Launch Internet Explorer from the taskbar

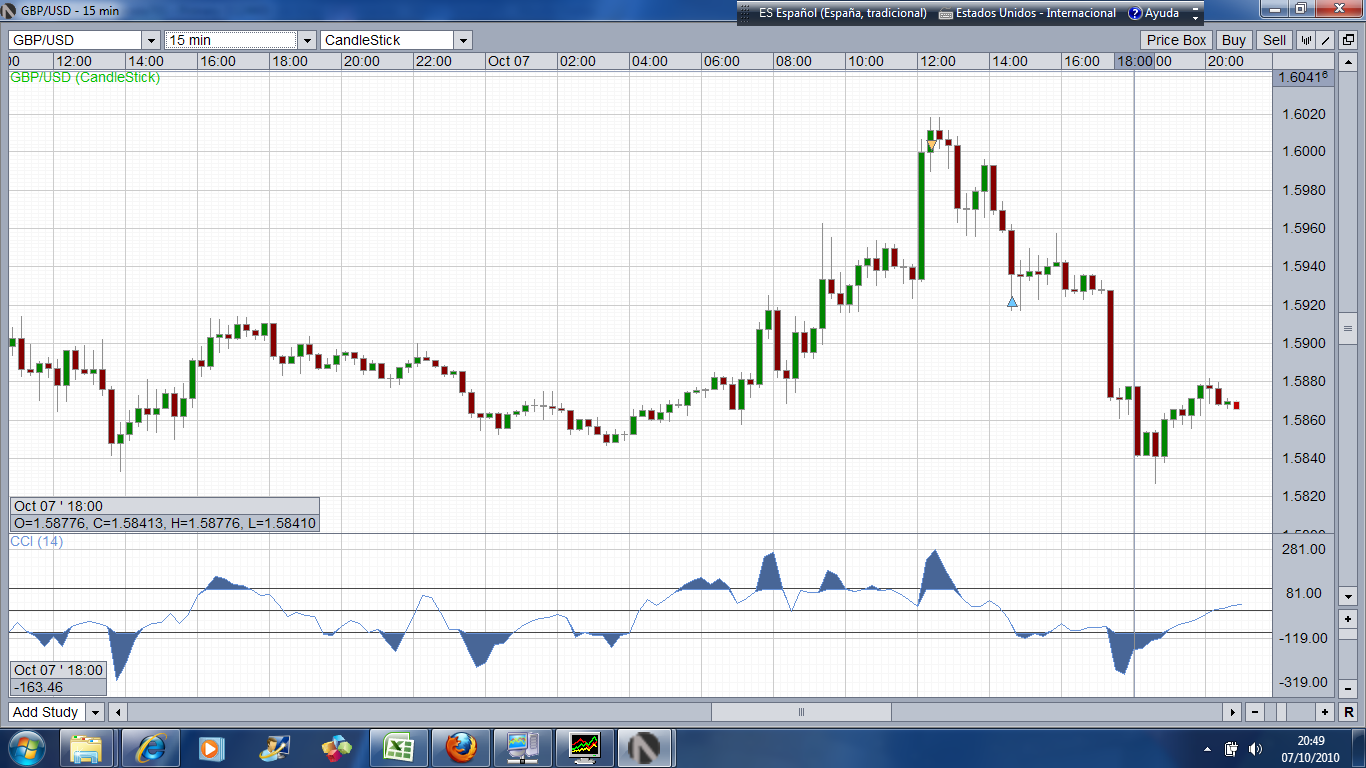(x=151, y=747)
